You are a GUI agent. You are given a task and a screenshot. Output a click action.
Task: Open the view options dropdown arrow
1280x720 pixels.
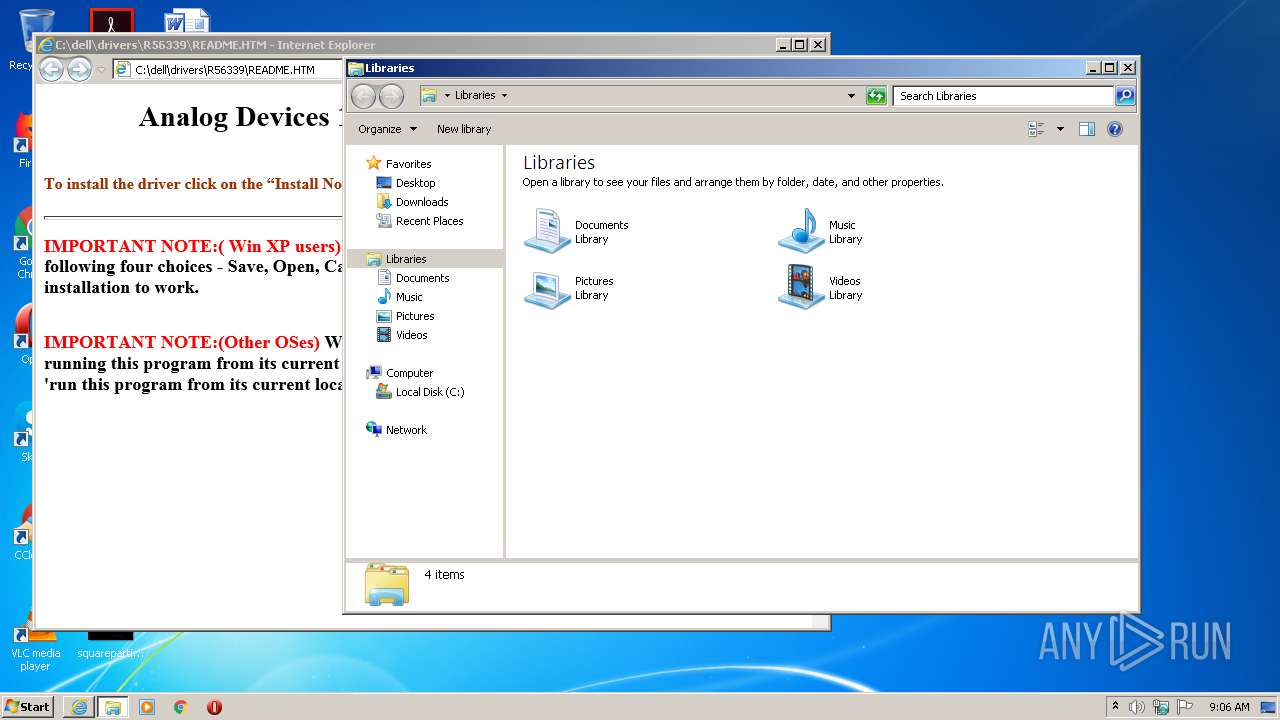[1060, 129]
